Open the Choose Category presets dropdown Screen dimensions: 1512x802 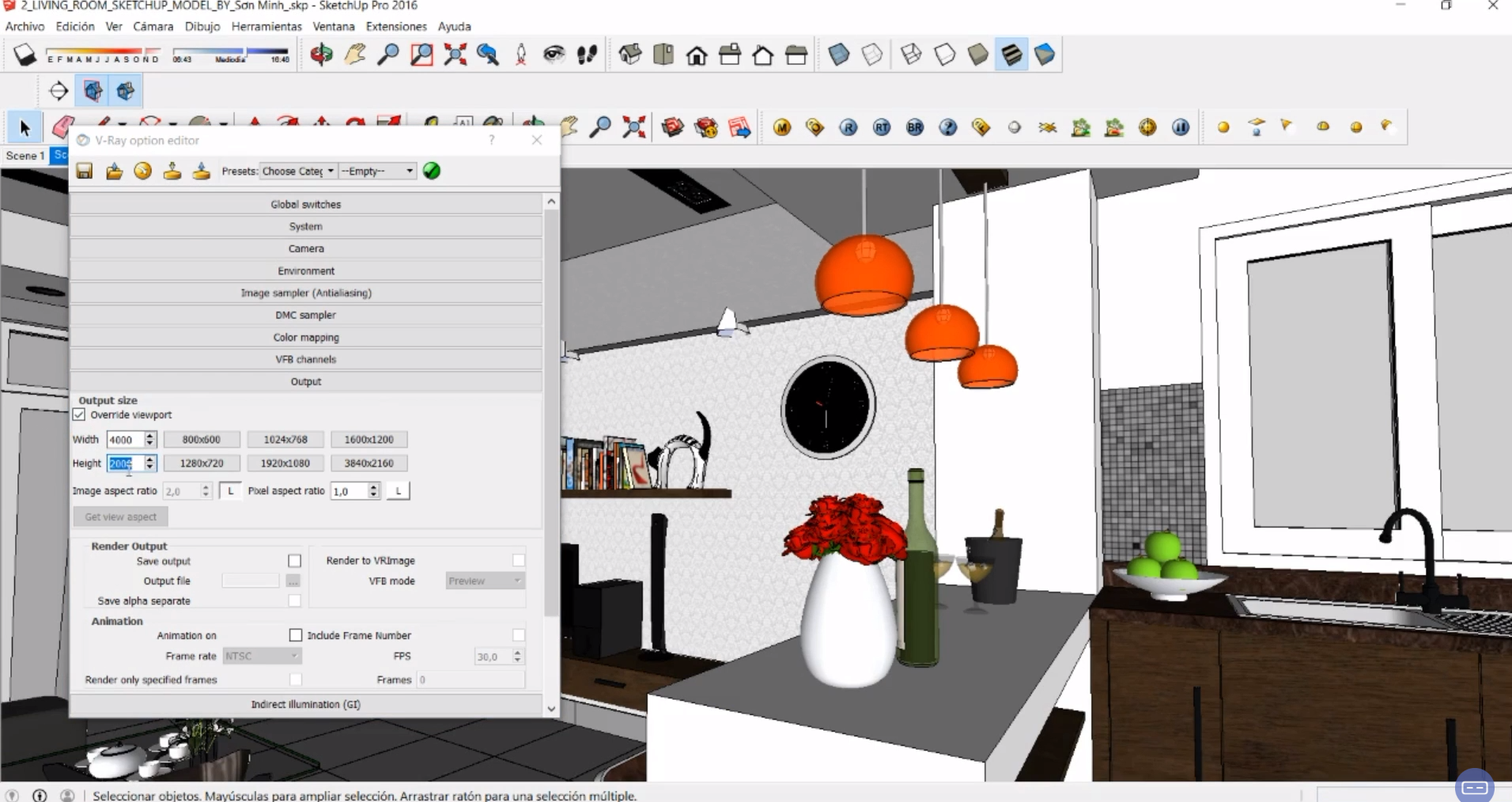(298, 171)
